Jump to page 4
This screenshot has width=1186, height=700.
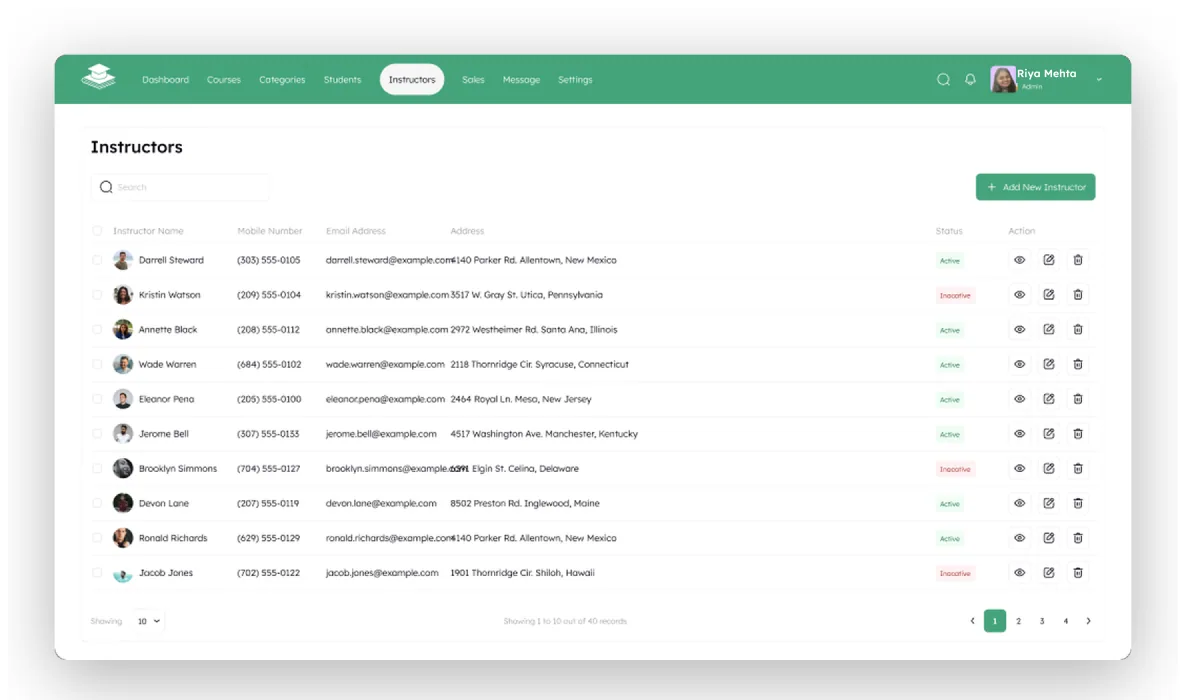coord(1066,621)
